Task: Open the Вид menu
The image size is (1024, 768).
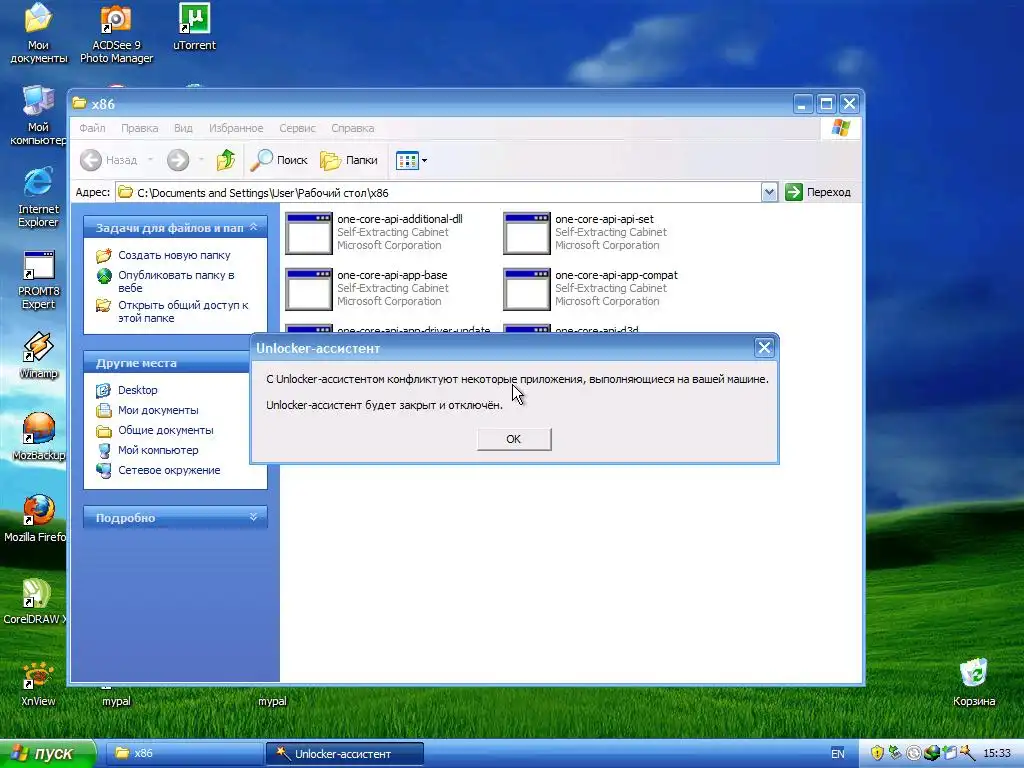Action: tap(184, 128)
